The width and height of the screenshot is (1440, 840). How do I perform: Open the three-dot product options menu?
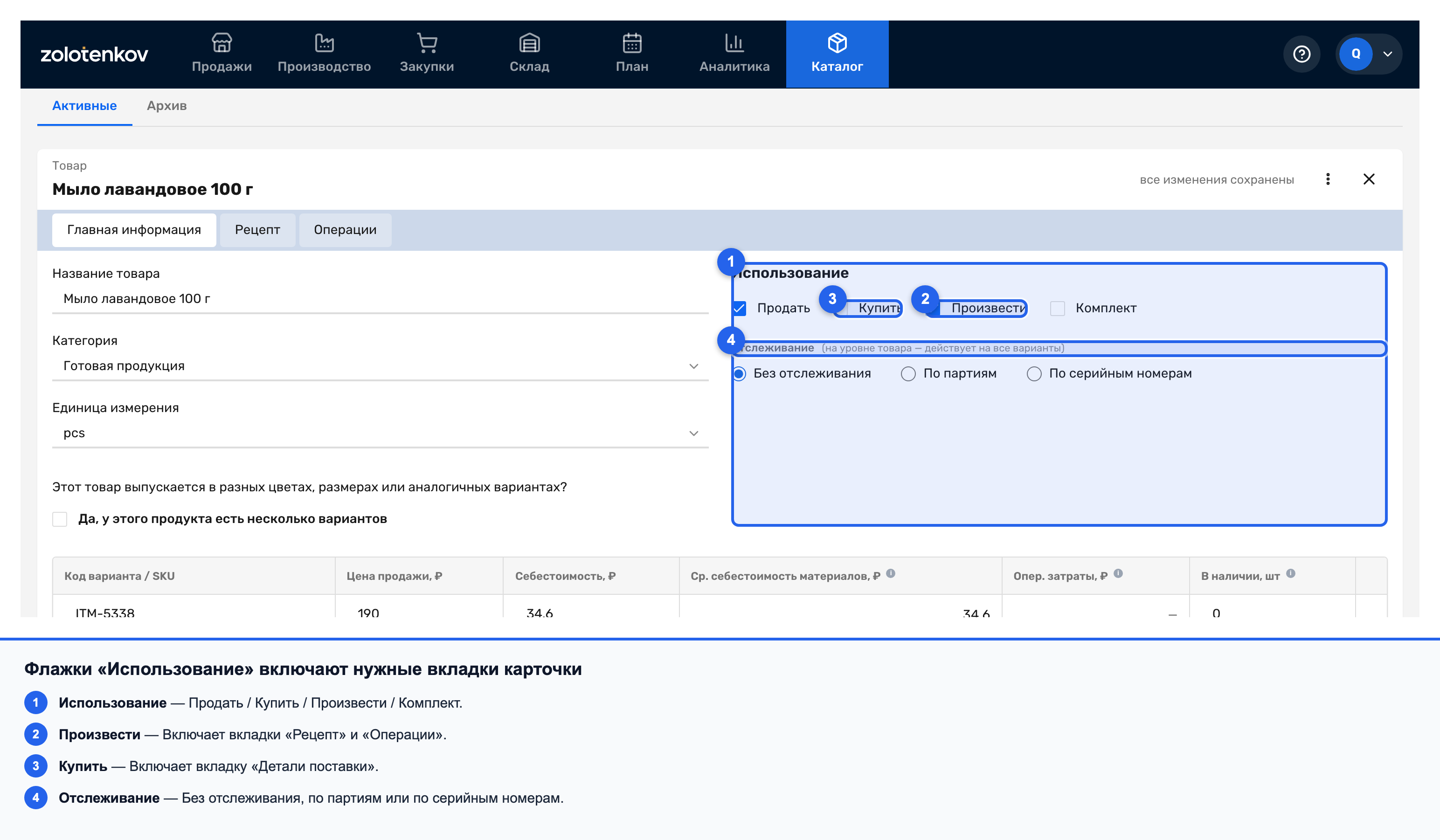coord(1328,179)
